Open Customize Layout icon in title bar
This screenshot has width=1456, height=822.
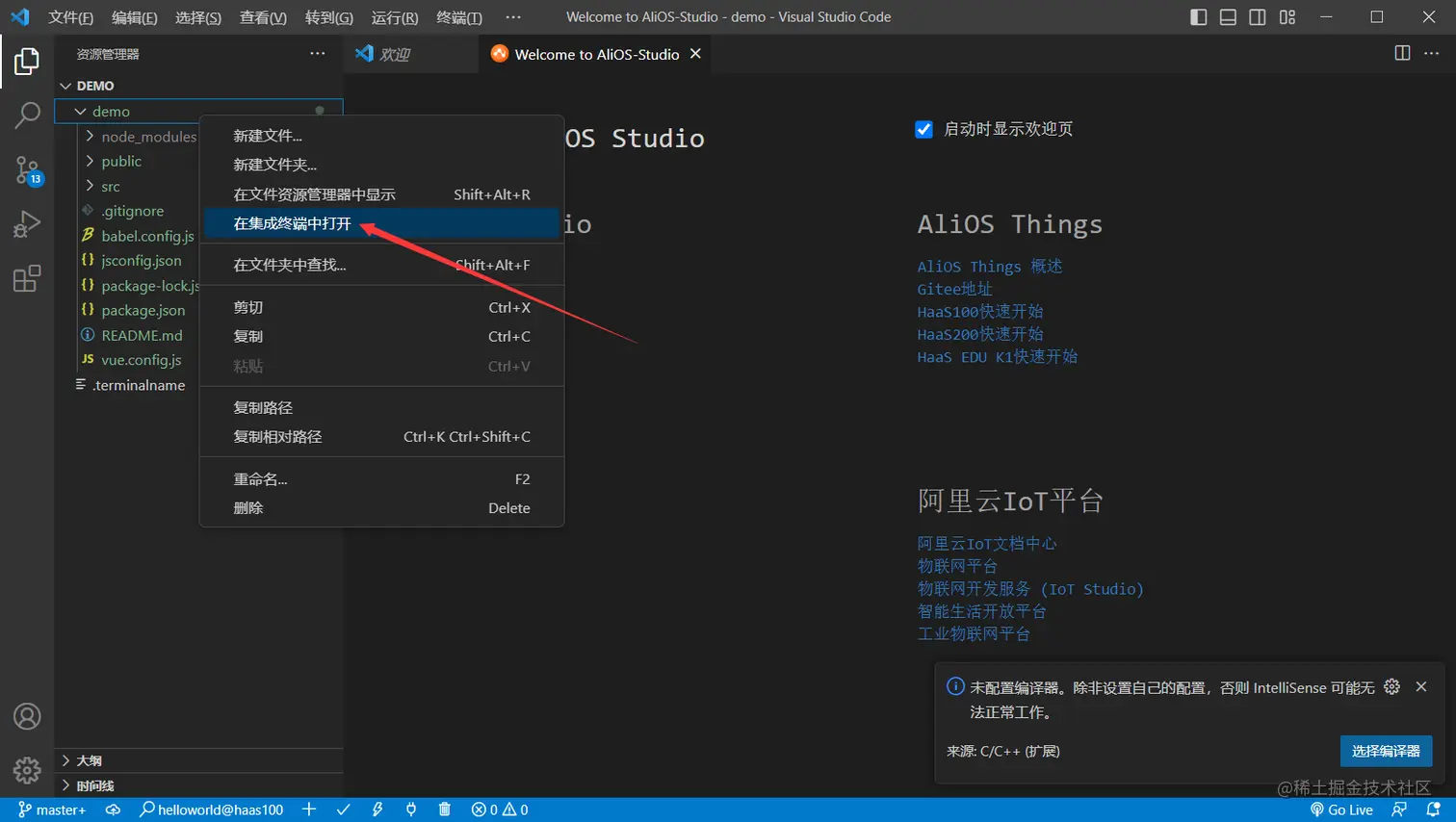1287,17
